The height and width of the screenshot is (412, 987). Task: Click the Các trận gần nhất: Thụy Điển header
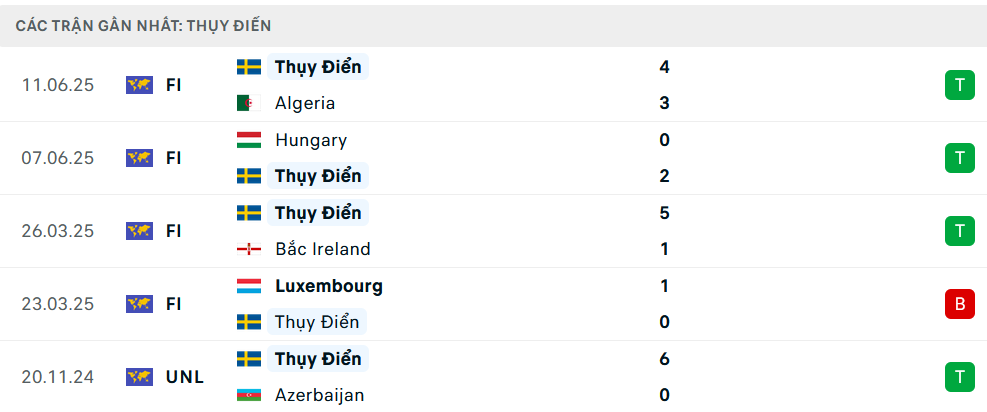pos(143,26)
